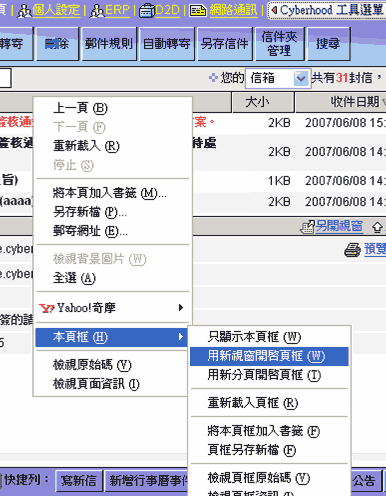This screenshot has height=496, width=386.
Task: Choose 重新載入頁框 (R) in the submenu
Action: tap(269, 403)
